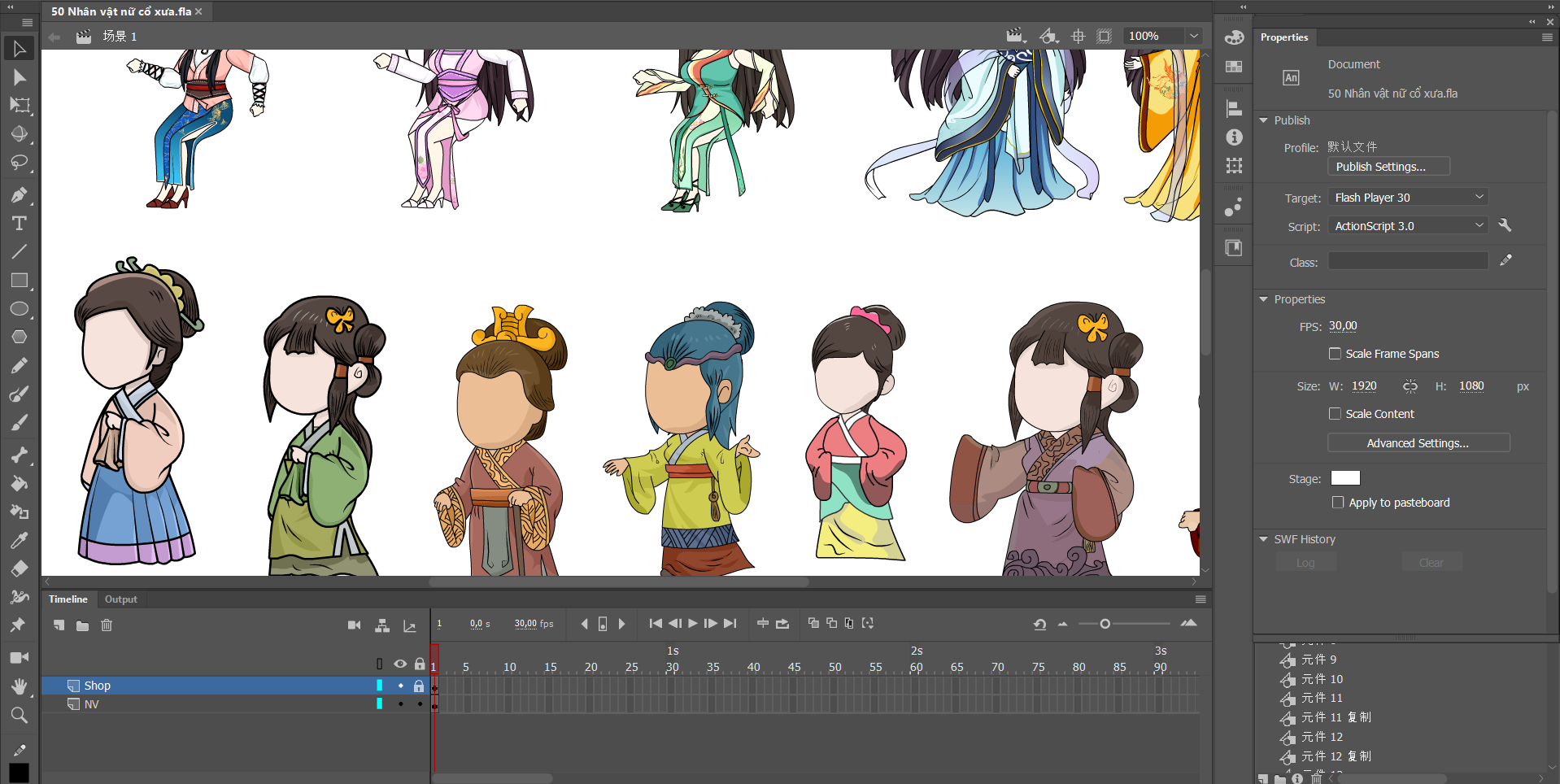Enable Scale Content checkbox

pyautogui.click(x=1335, y=414)
